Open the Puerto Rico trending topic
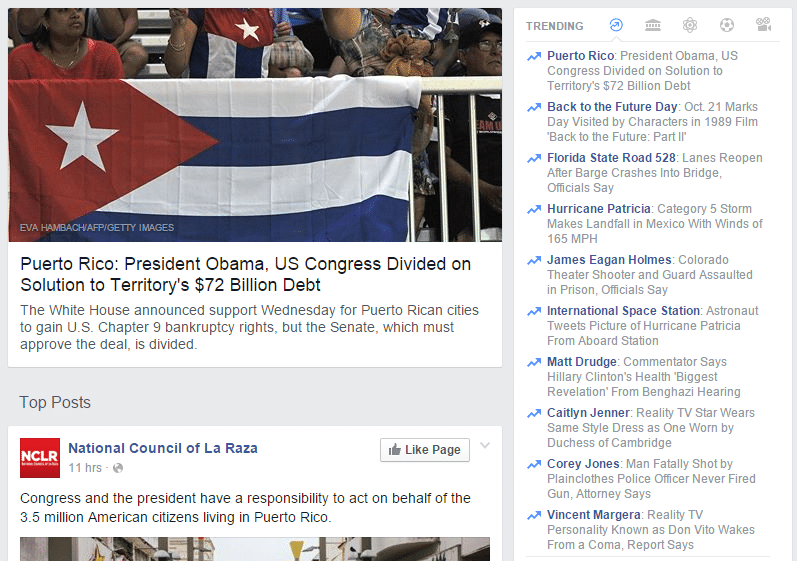The height and width of the screenshot is (561, 797). tap(580, 56)
